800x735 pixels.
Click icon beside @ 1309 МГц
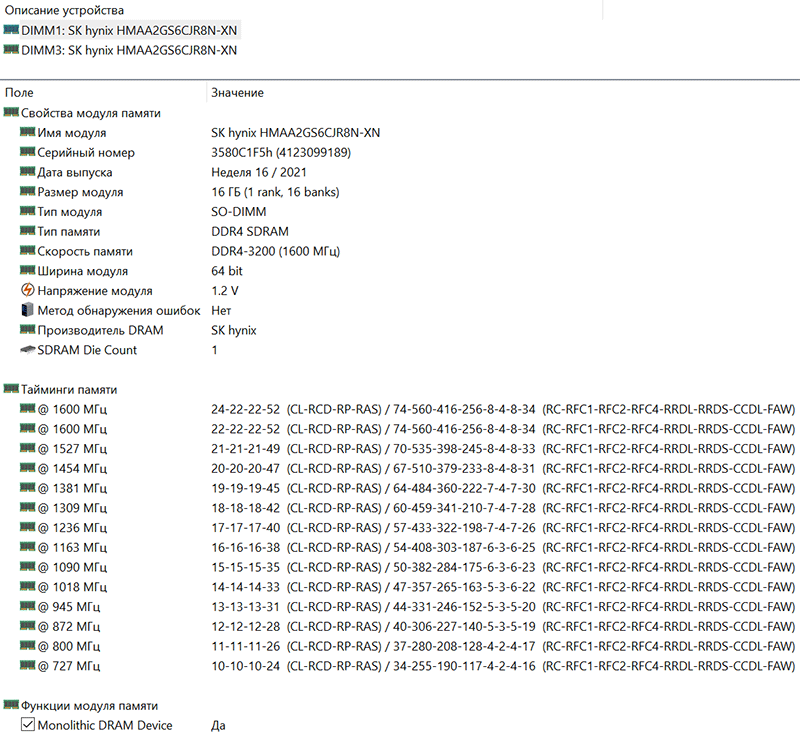point(27,507)
